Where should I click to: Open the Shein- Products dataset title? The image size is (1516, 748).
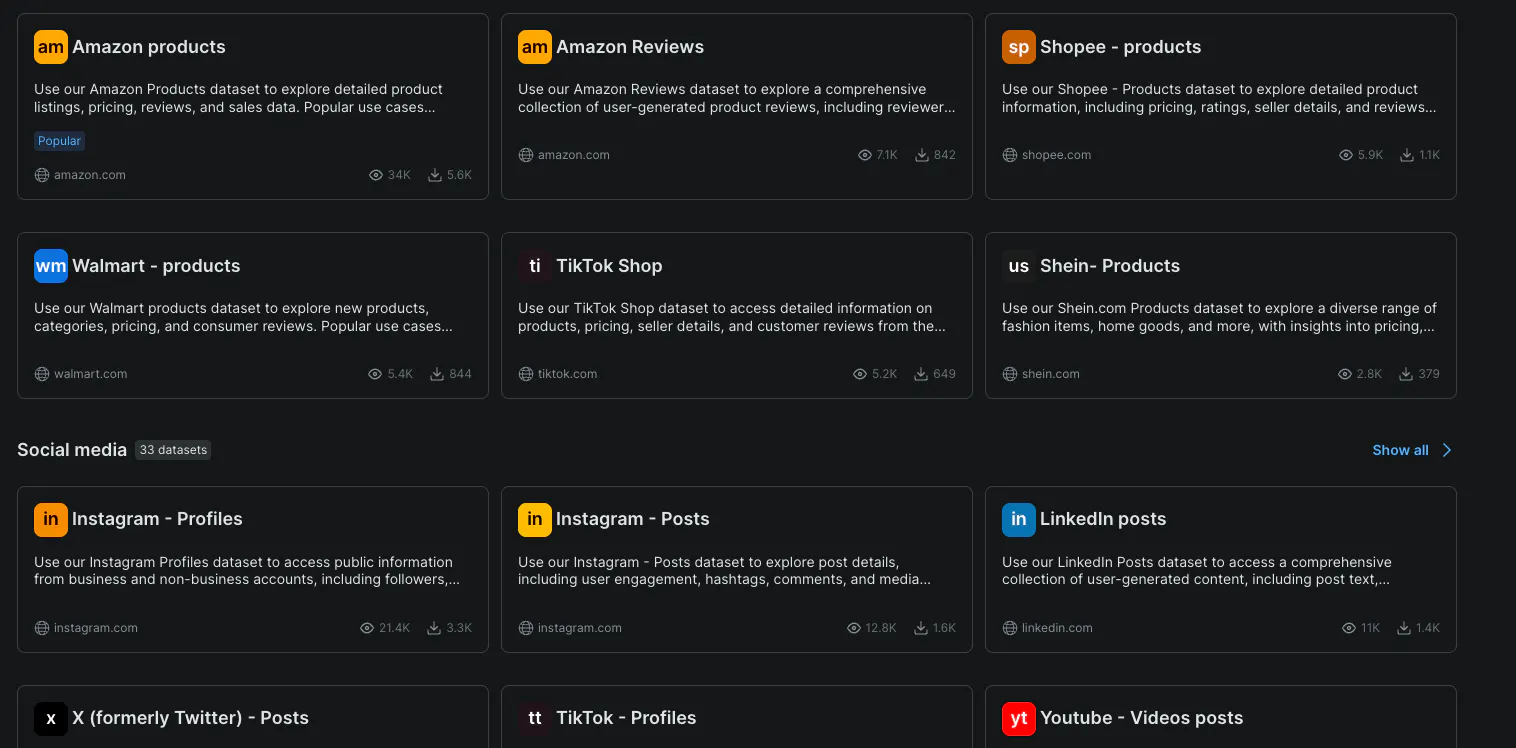point(1110,266)
